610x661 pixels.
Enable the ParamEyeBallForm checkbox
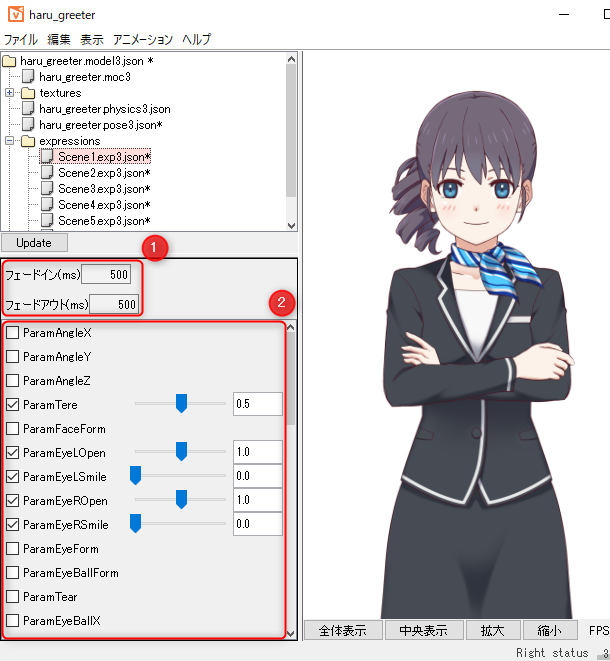pos(13,573)
